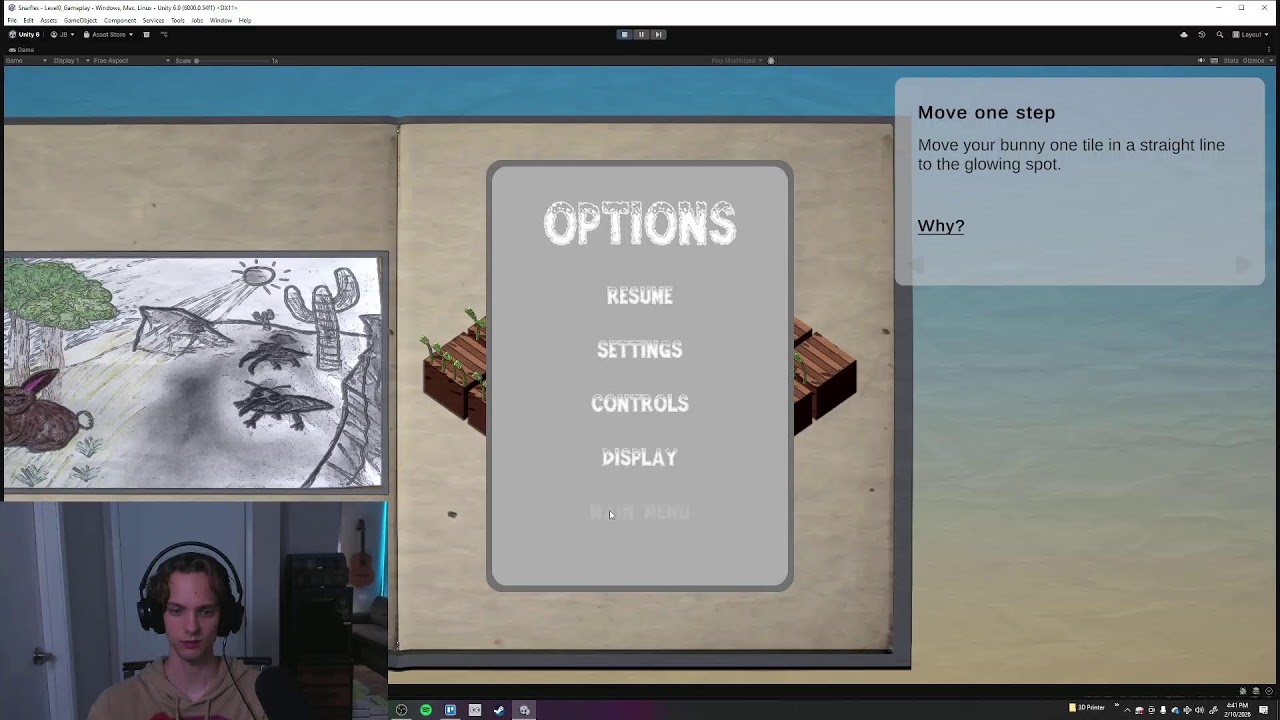Open the Game view three-dot options menu
Screen dimensions: 1280x720
tap(1270, 49)
